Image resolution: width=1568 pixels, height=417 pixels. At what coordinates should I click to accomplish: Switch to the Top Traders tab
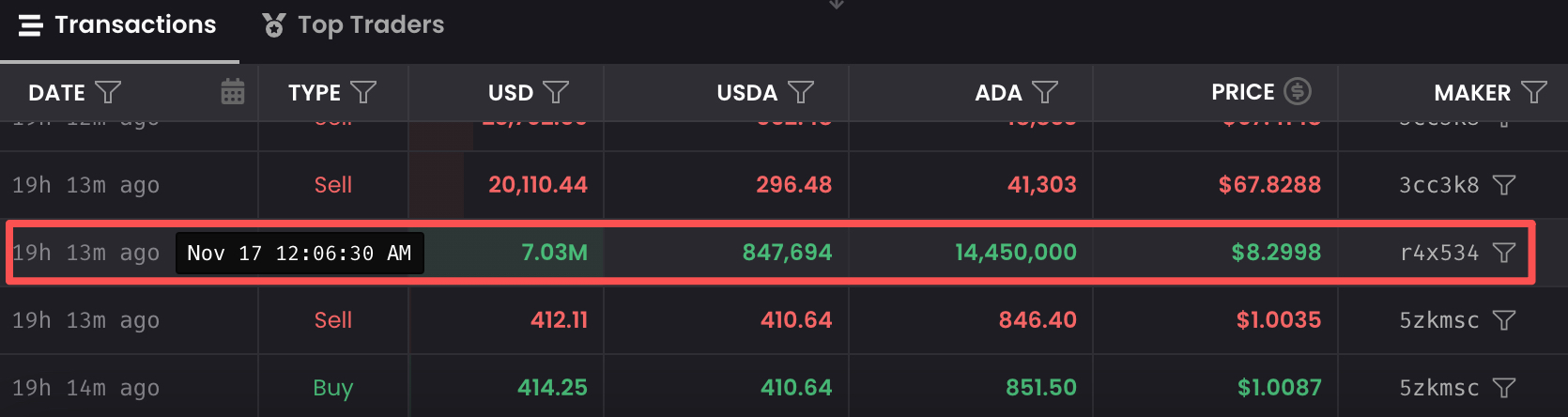(x=353, y=25)
